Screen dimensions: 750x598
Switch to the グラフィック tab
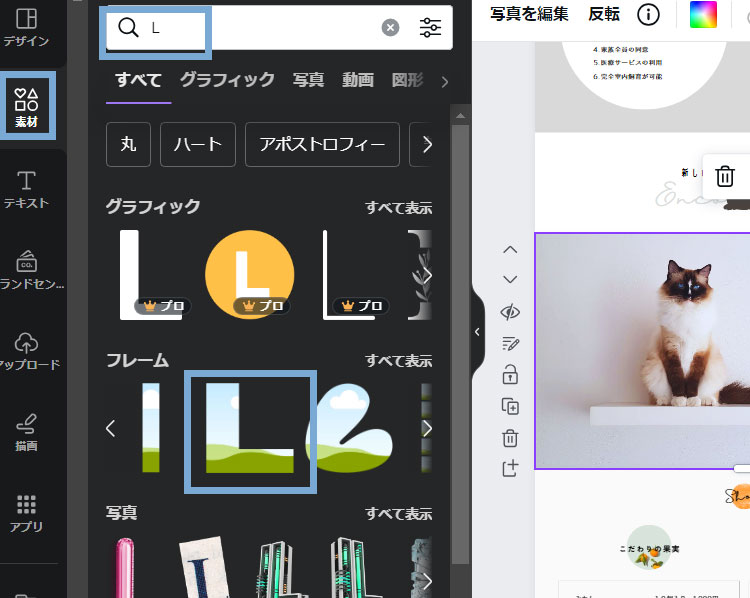(227, 79)
